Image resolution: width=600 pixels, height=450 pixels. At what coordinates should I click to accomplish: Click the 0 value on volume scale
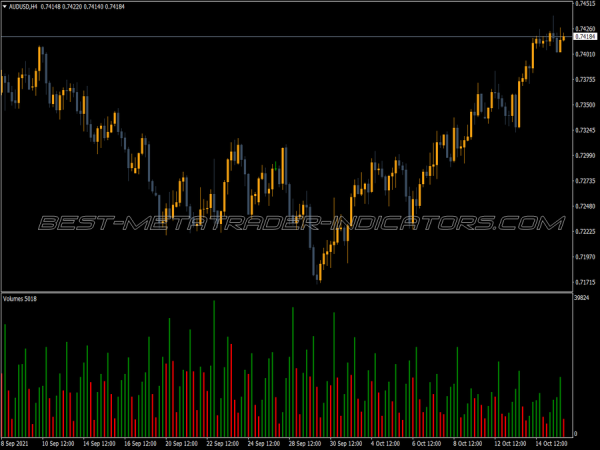(576, 434)
